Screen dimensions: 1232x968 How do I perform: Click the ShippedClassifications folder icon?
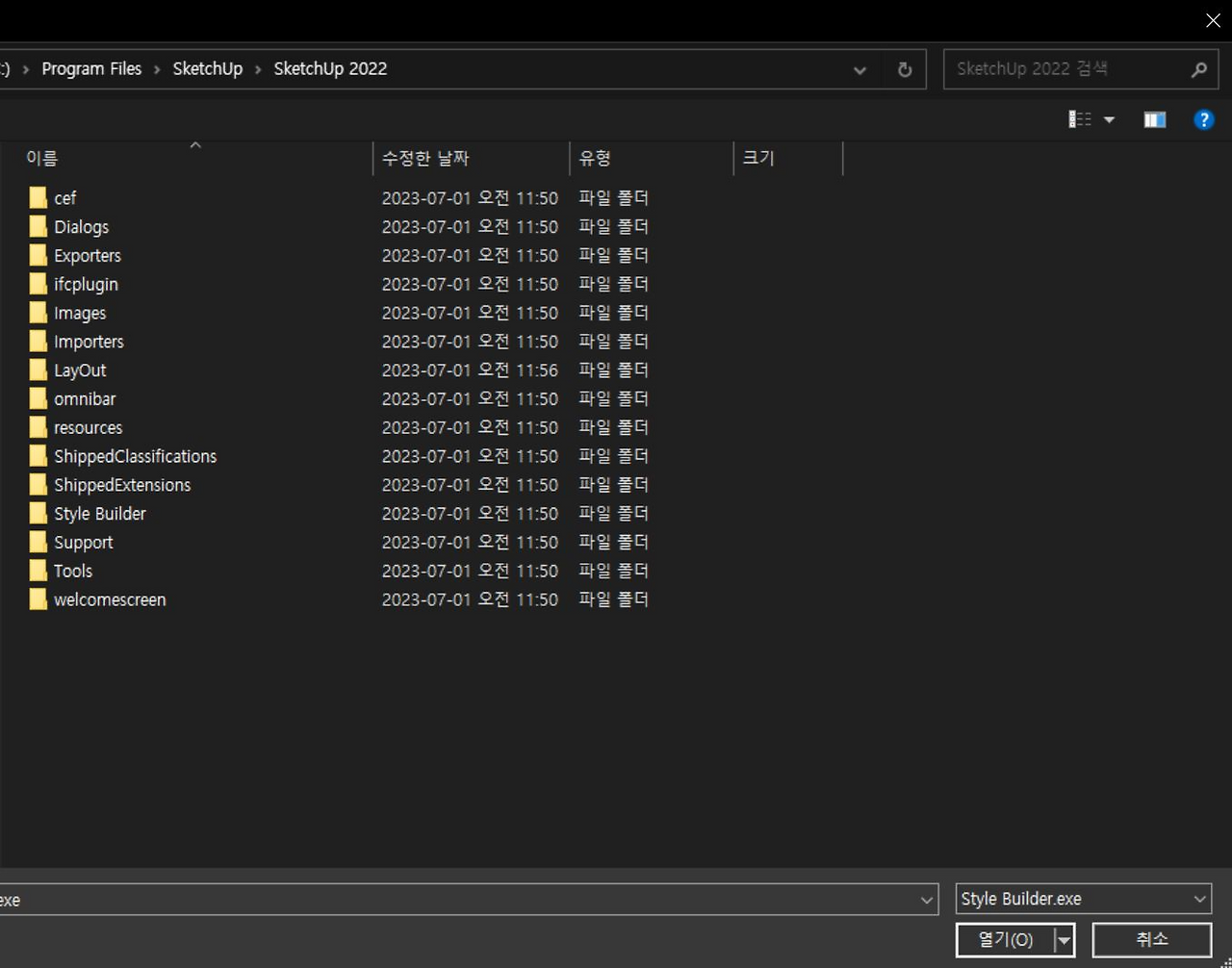point(38,456)
